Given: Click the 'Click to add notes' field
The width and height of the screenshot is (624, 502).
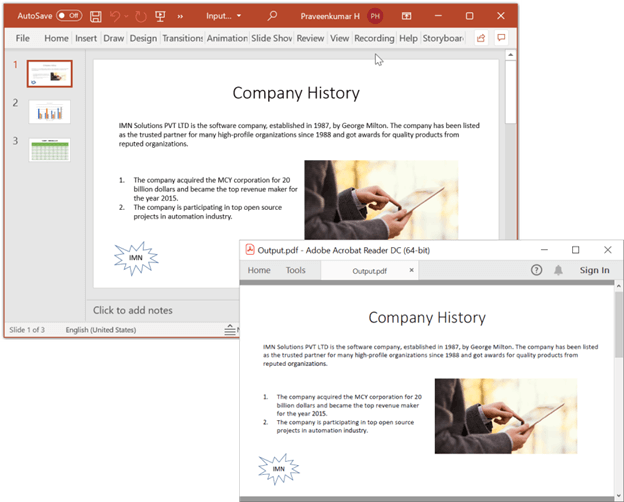Looking at the screenshot, I should [133, 310].
